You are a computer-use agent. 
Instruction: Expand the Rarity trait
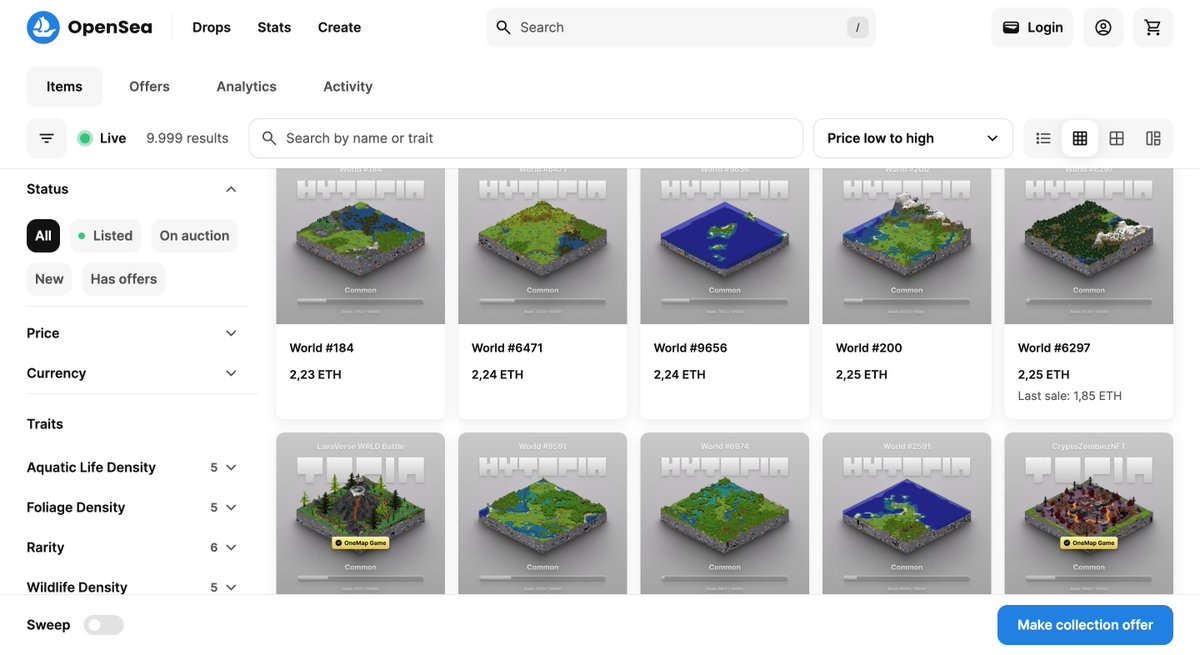[x=133, y=547]
